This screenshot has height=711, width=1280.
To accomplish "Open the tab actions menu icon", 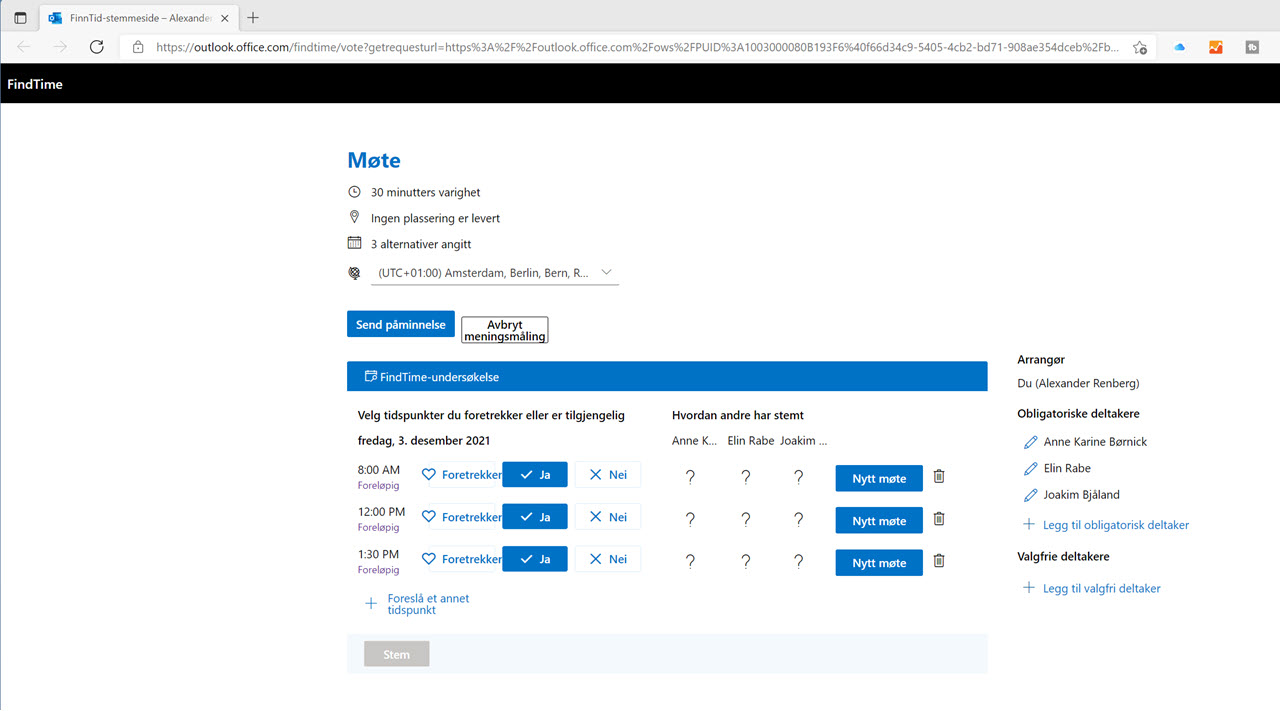I will coord(20,18).
